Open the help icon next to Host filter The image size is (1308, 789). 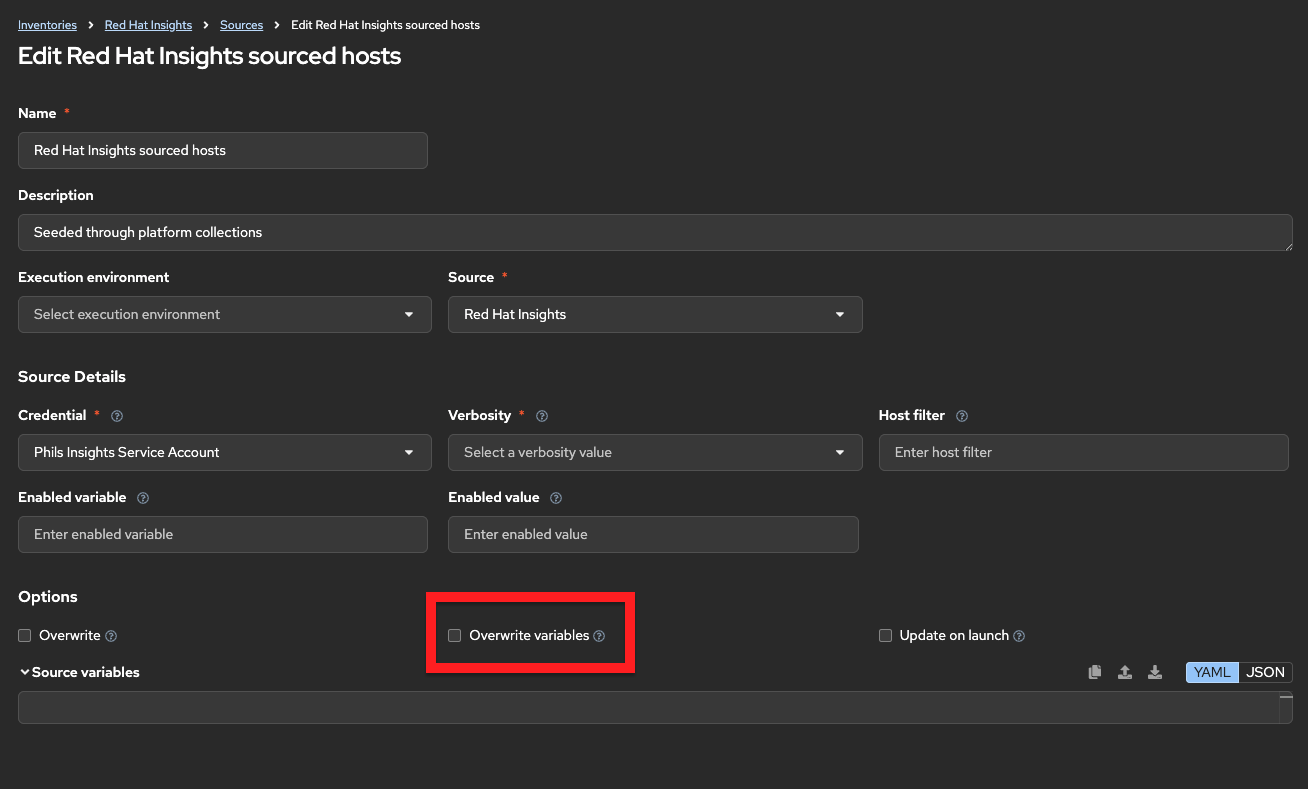962,416
